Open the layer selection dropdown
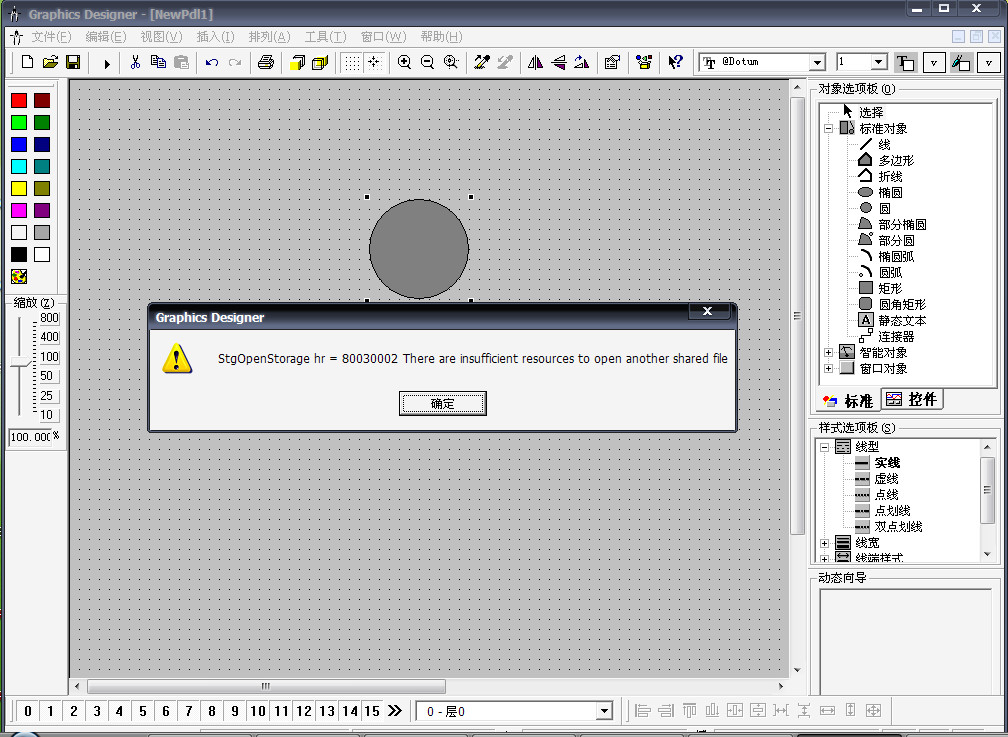This screenshot has width=1008, height=737. [x=603, y=711]
